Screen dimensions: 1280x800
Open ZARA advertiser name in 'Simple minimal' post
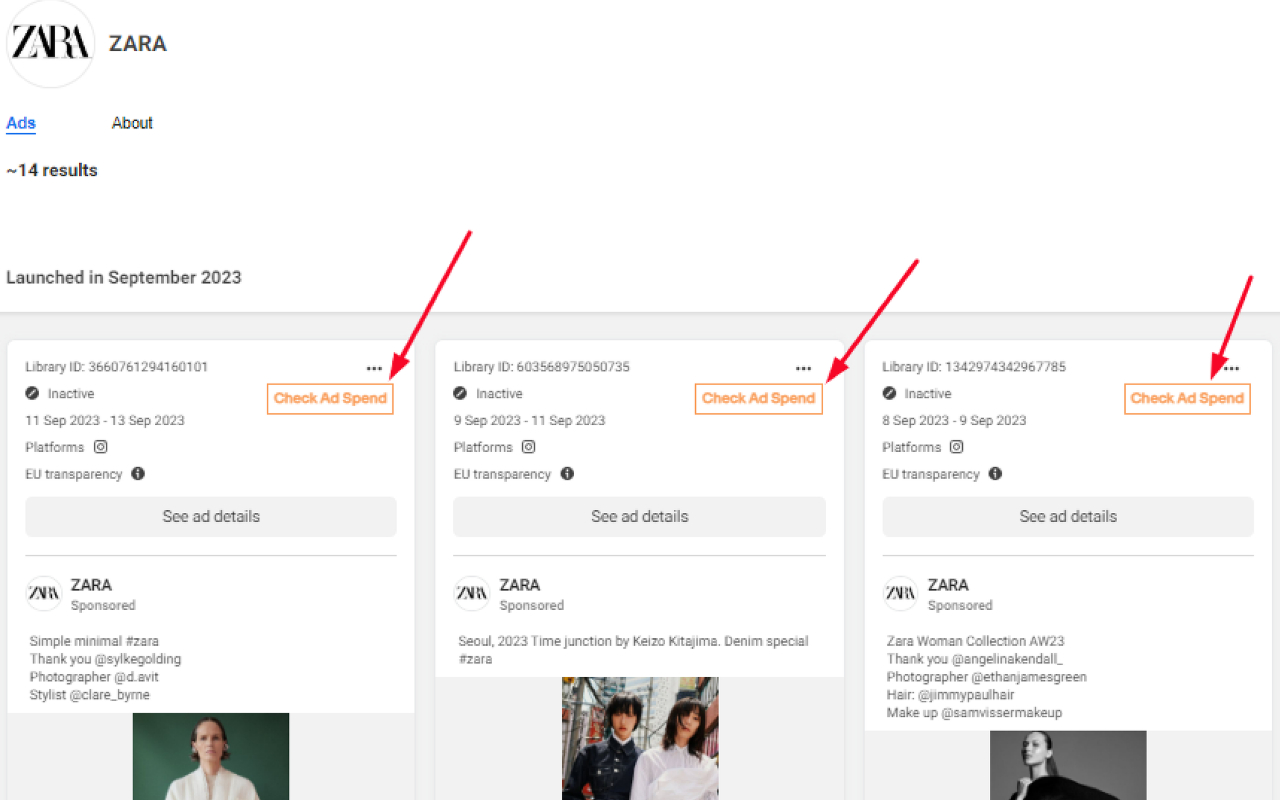(91, 585)
